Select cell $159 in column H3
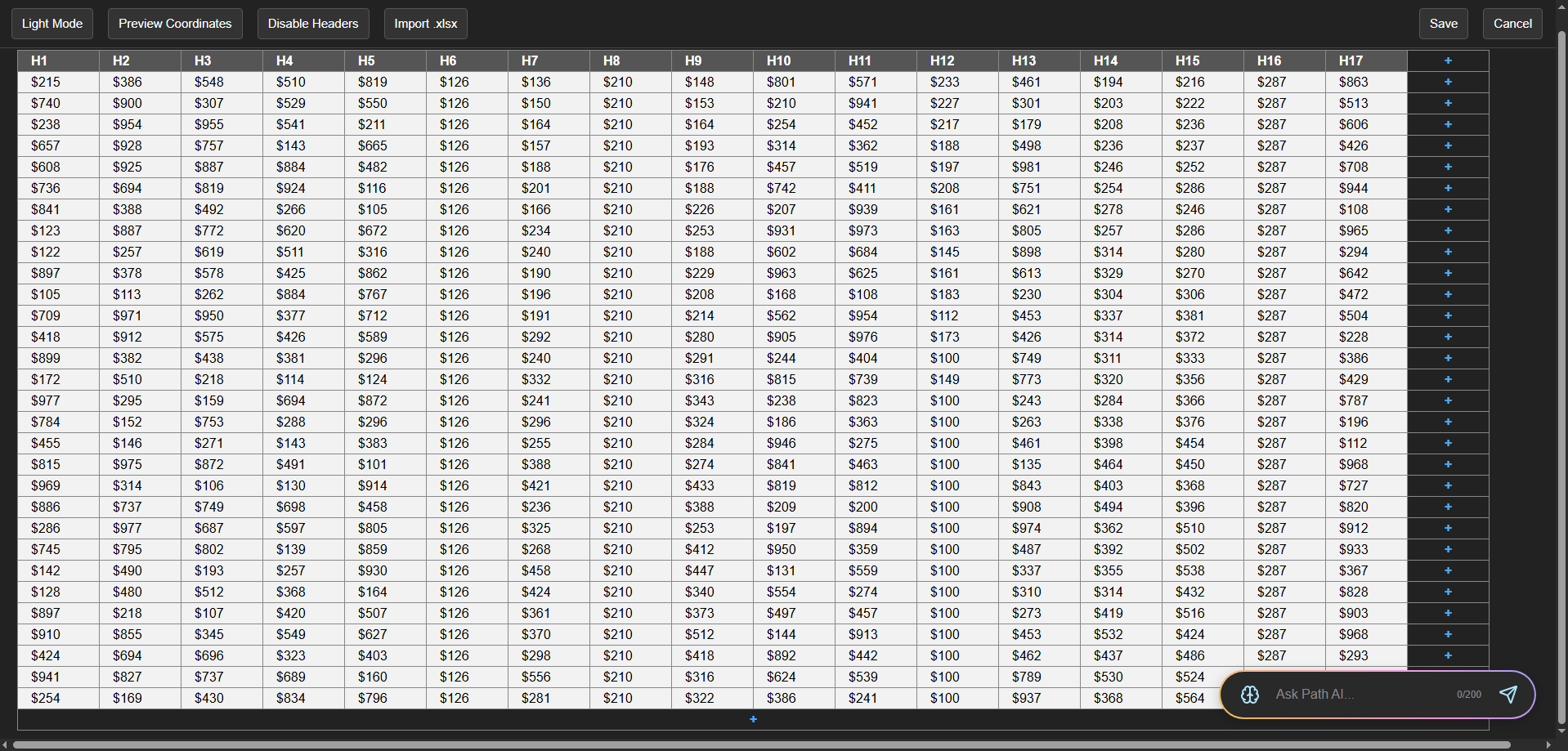 [x=222, y=400]
